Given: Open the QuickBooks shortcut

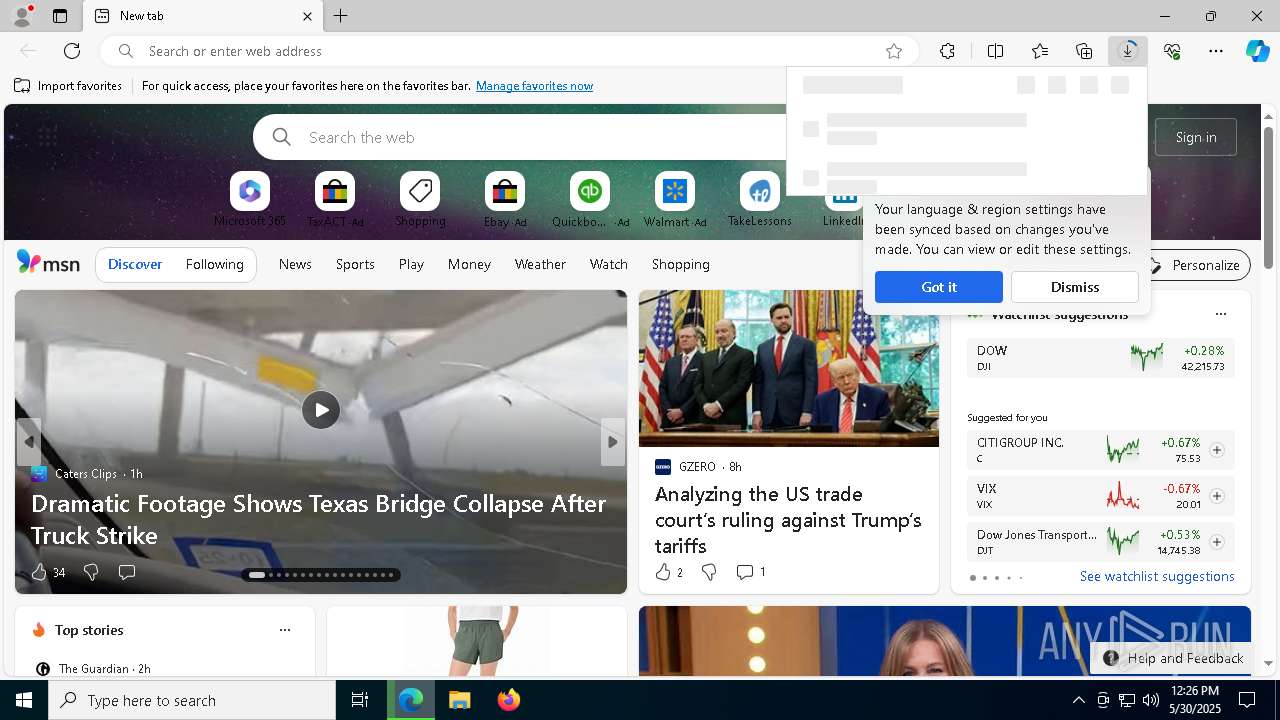Looking at the screenshot, I should coord(590,200).
